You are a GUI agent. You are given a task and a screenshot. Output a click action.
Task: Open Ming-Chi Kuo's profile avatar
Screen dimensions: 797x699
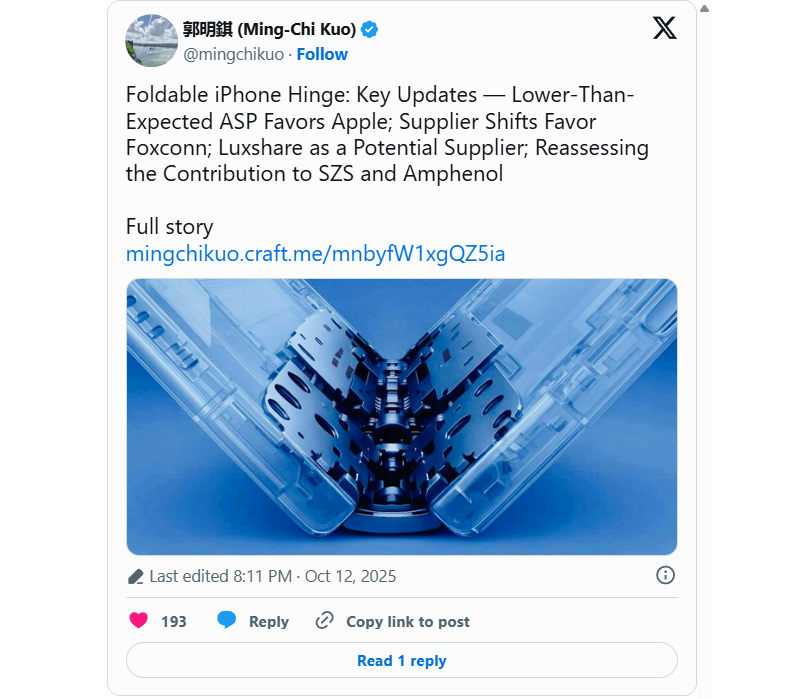click(151, 41)
